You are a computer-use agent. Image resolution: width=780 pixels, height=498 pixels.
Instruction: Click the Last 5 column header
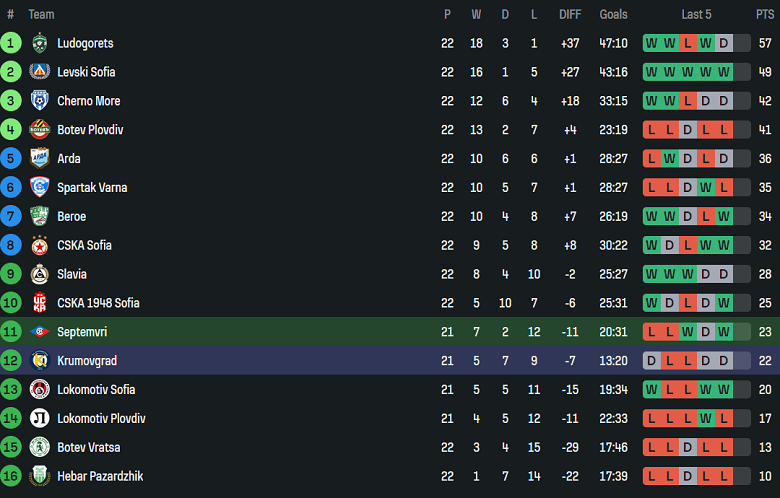tap(696, 15)
